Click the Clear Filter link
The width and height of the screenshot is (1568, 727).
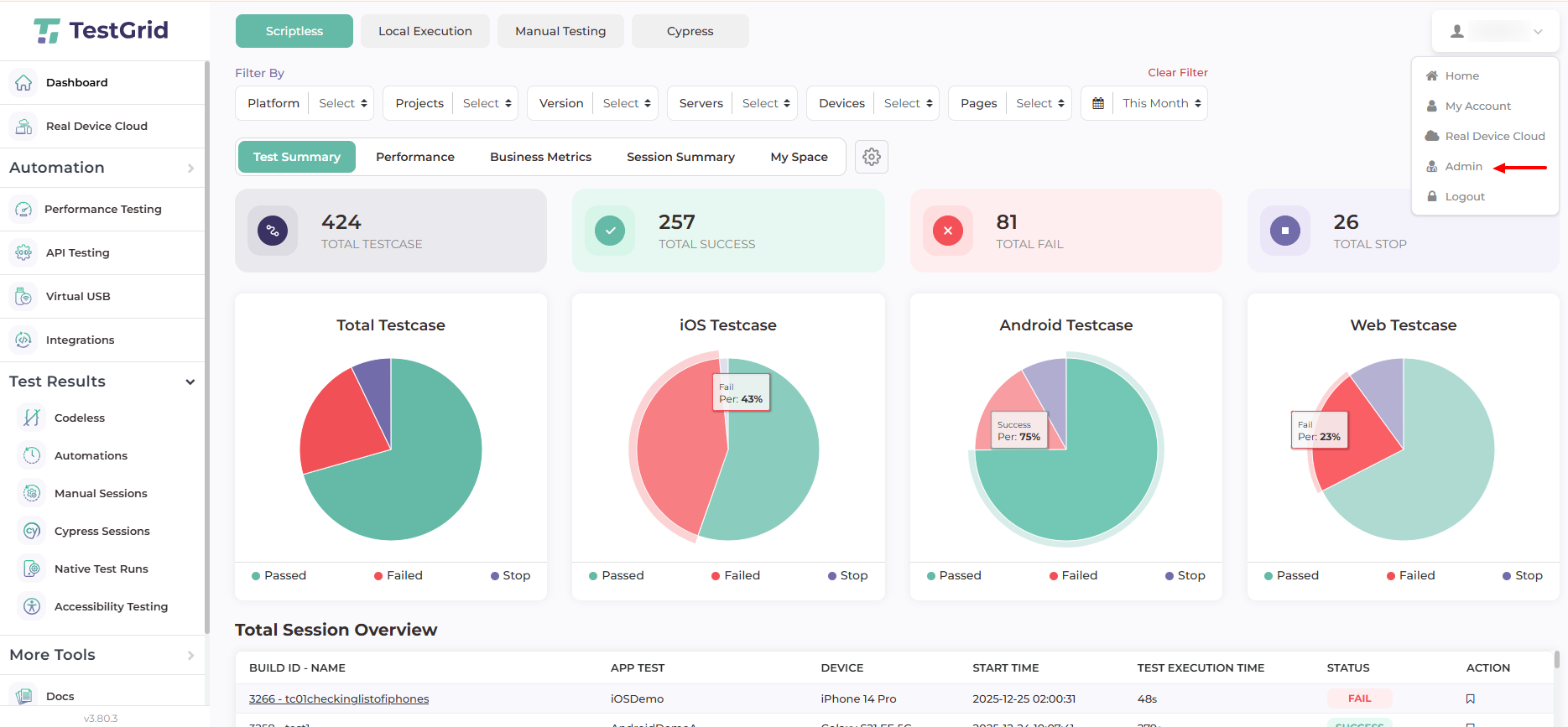tap(1177, 72)
